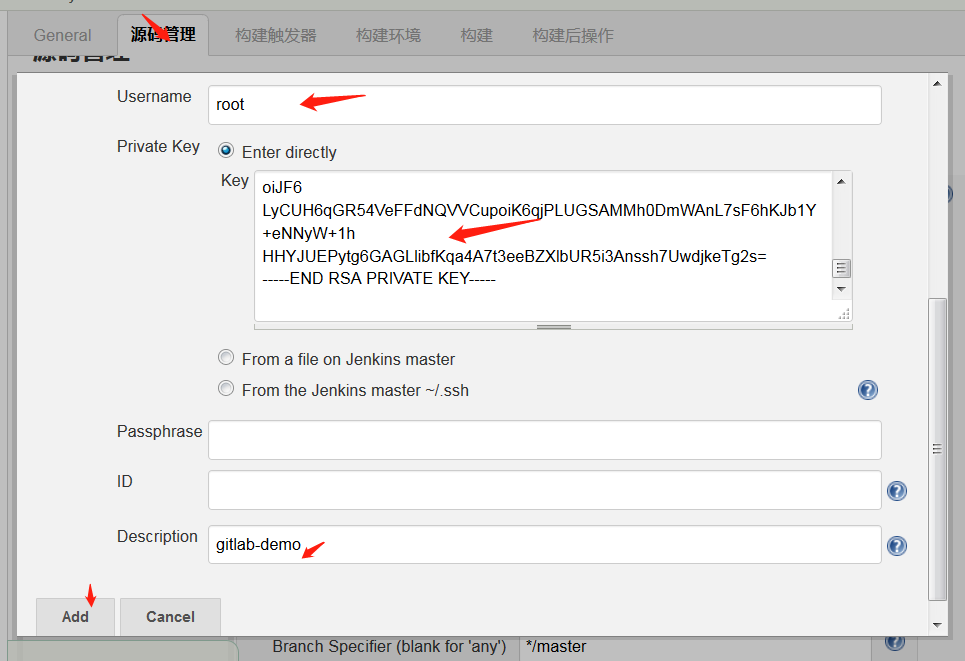Switch to the General tab
Viewport: 965px width, 661px height.
(62, 35)
